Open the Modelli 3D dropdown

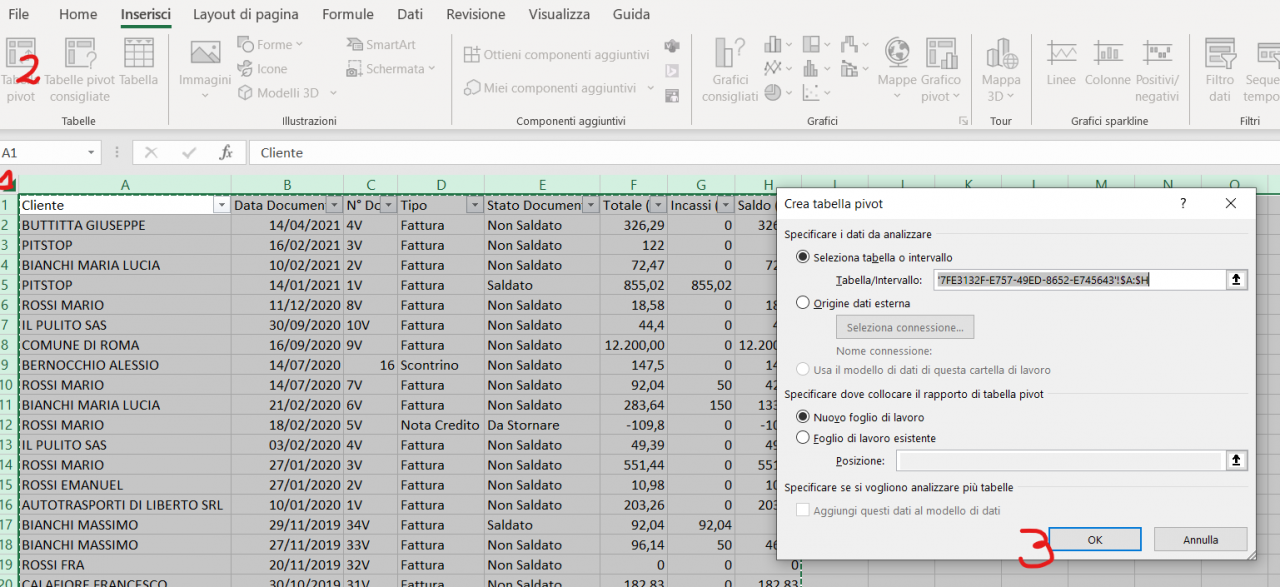pyautogui.click(x=288, y=93)
